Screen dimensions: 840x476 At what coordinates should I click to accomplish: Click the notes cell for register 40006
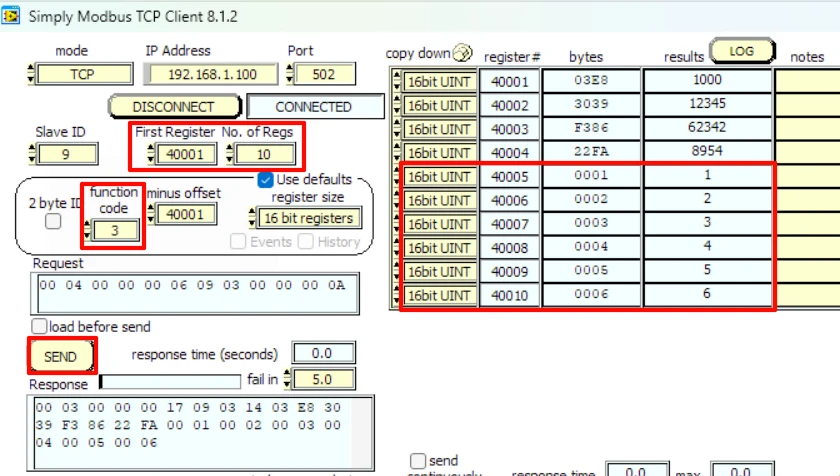tap(807, 199)
